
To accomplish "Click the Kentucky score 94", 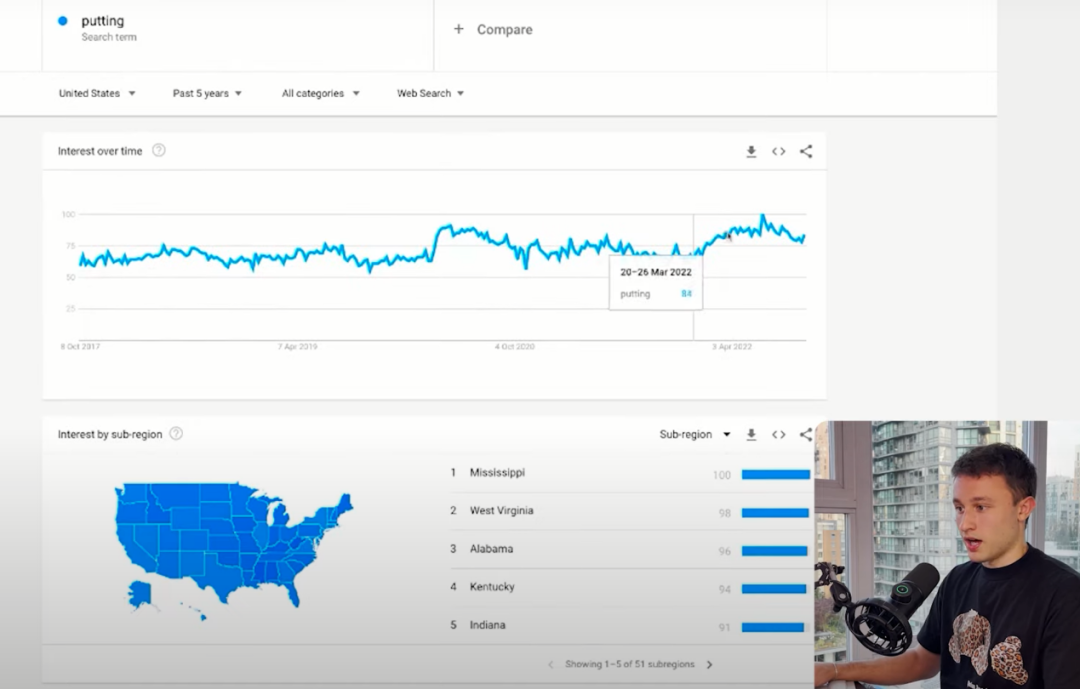I will pyautogui.click(x=725, y=589).
